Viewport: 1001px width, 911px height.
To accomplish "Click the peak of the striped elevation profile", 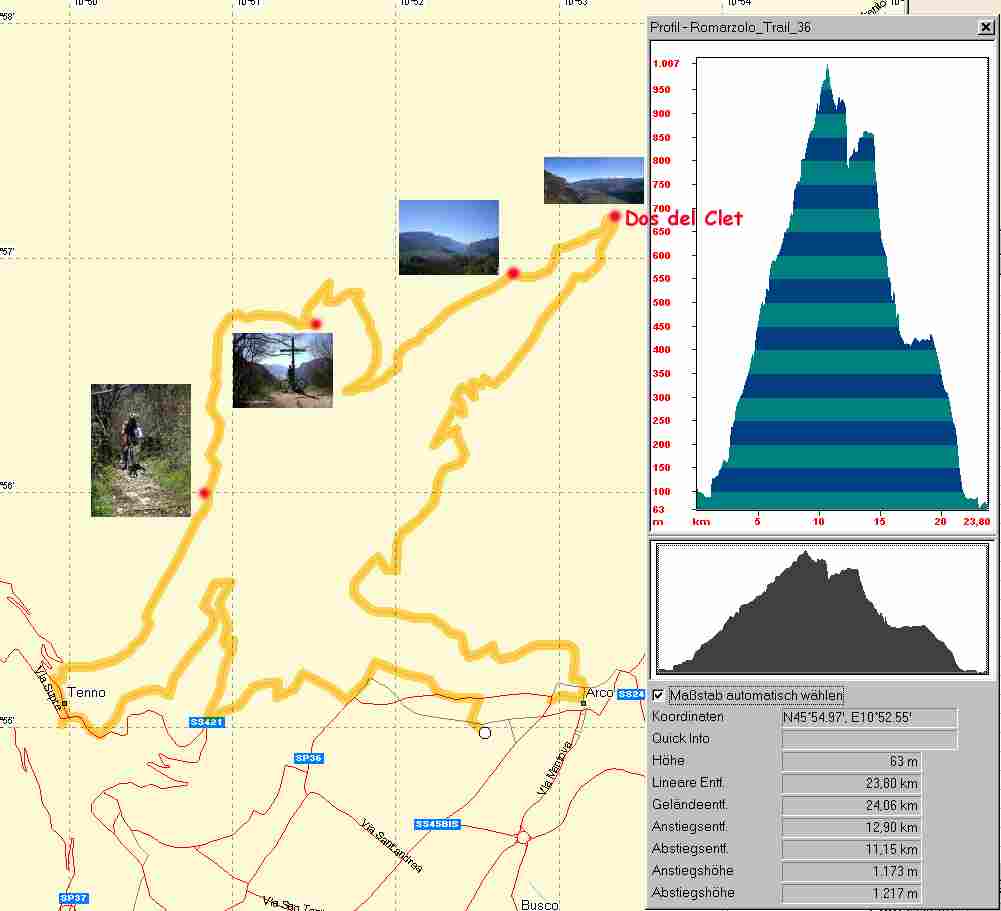I will [827, 68].
